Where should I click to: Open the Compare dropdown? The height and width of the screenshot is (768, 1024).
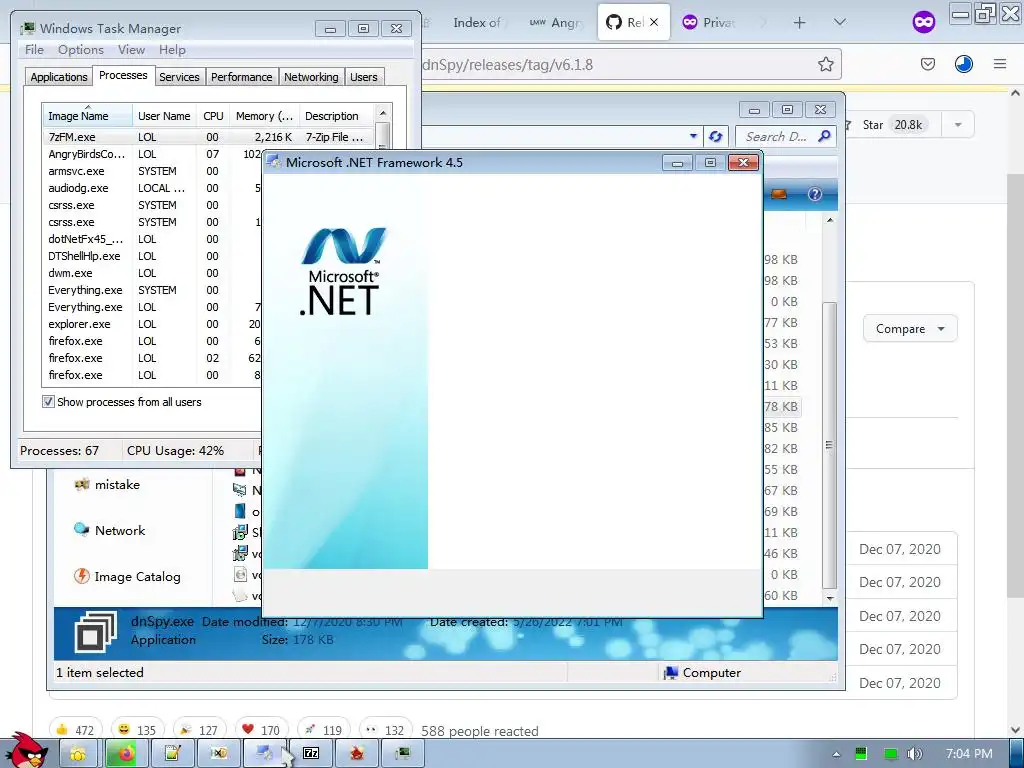[910, 328]
